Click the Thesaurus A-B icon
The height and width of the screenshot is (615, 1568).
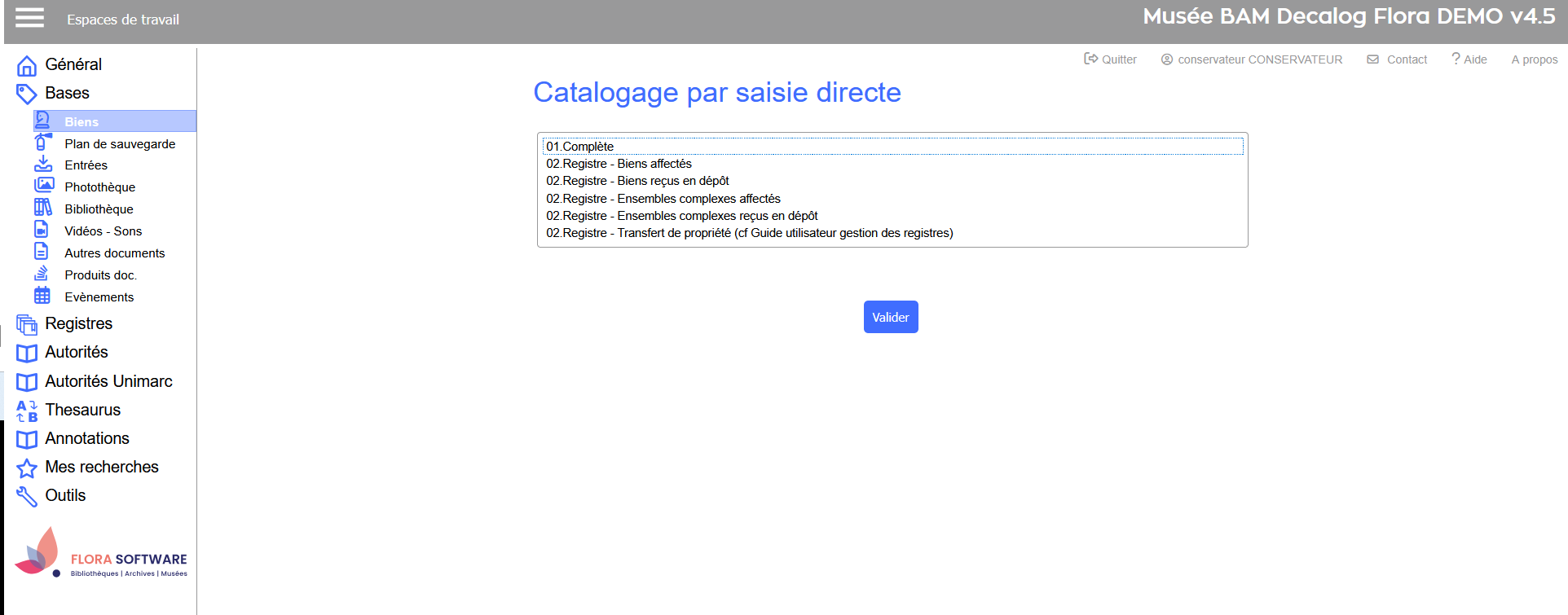27,411
